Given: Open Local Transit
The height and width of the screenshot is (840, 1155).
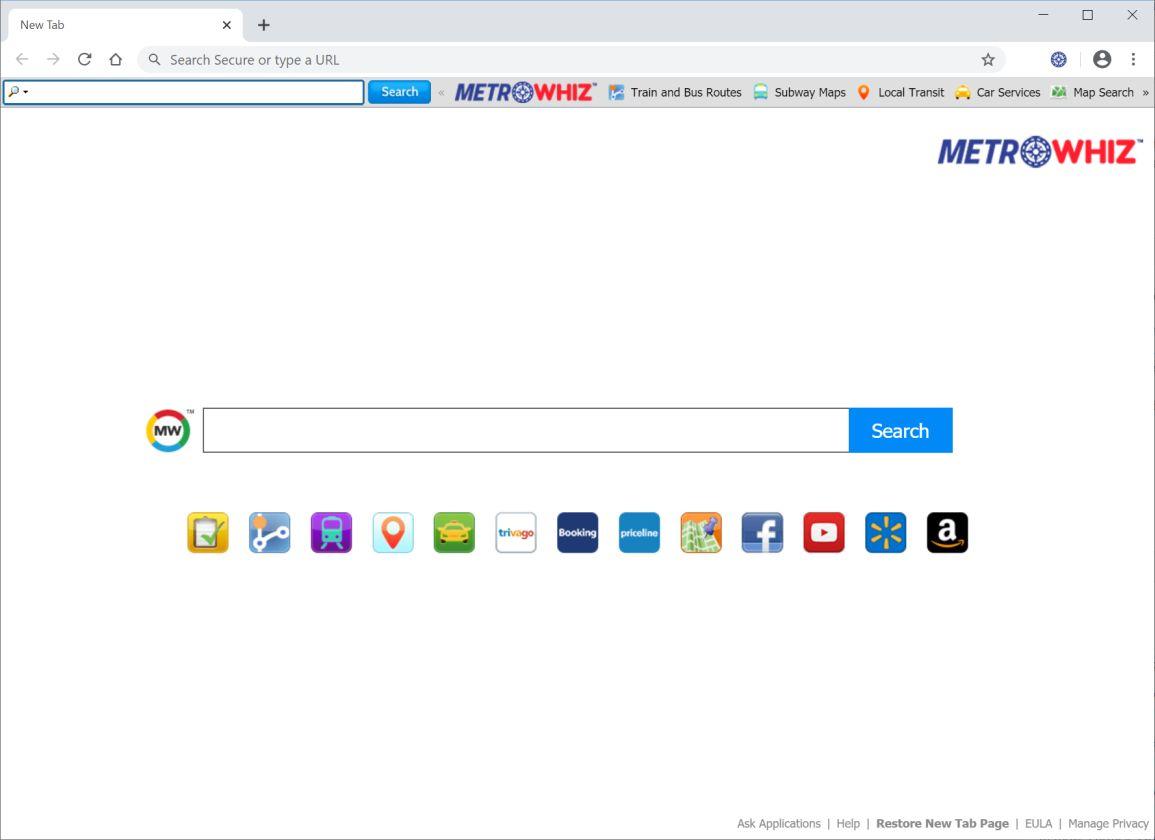Looking at the screenshot, I should pyautogui.click(x=900, y=92).
